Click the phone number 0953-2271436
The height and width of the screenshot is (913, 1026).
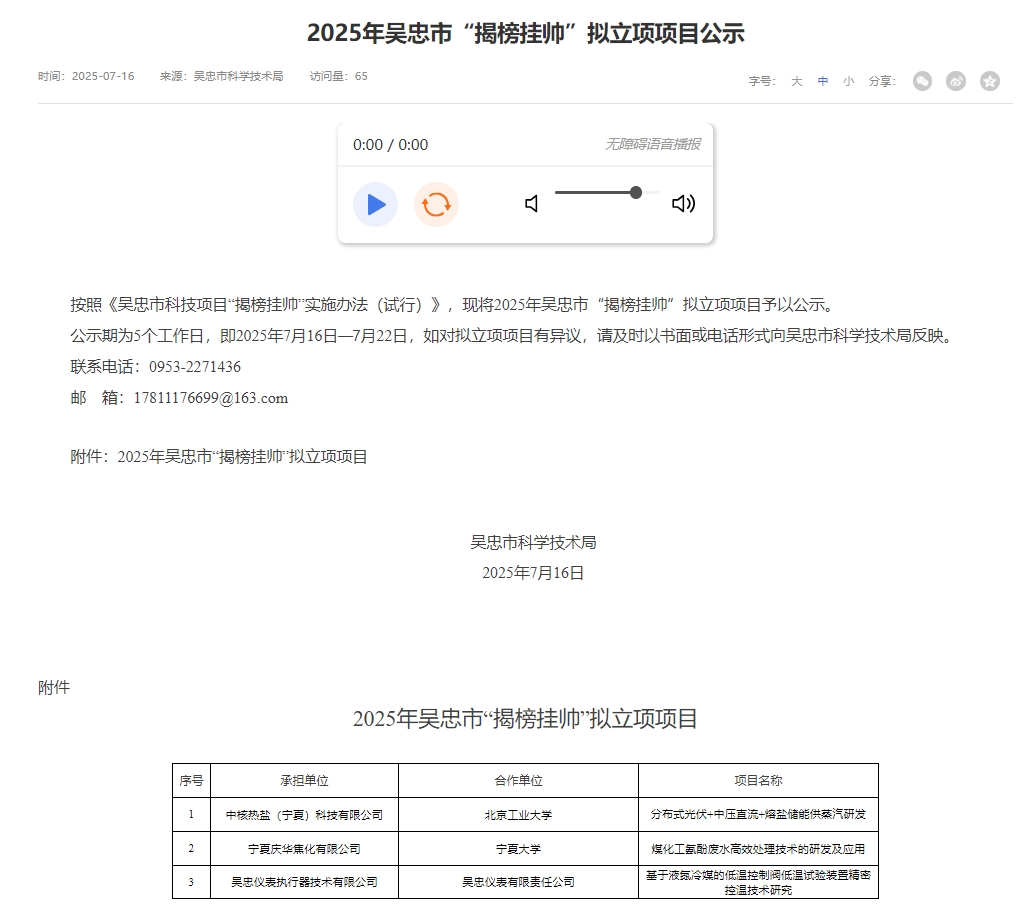(195, 367)
